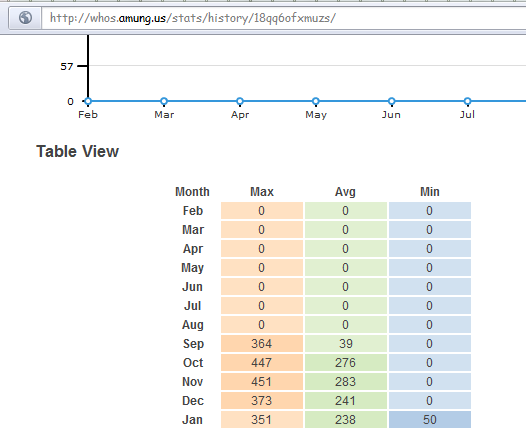Select the Jul data point on chart
This screenshot has width=526, height=448.
pyautogui.click(x=467, y=101)
